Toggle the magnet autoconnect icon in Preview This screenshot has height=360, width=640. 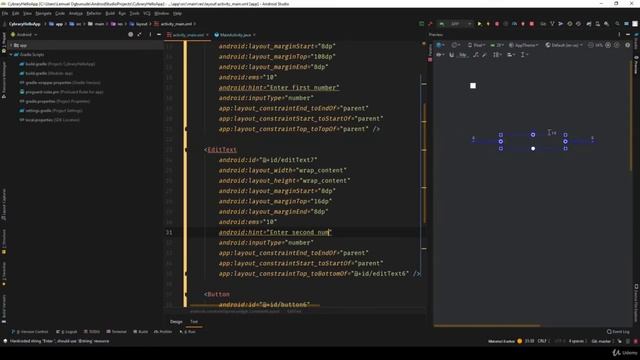[451, 55]
